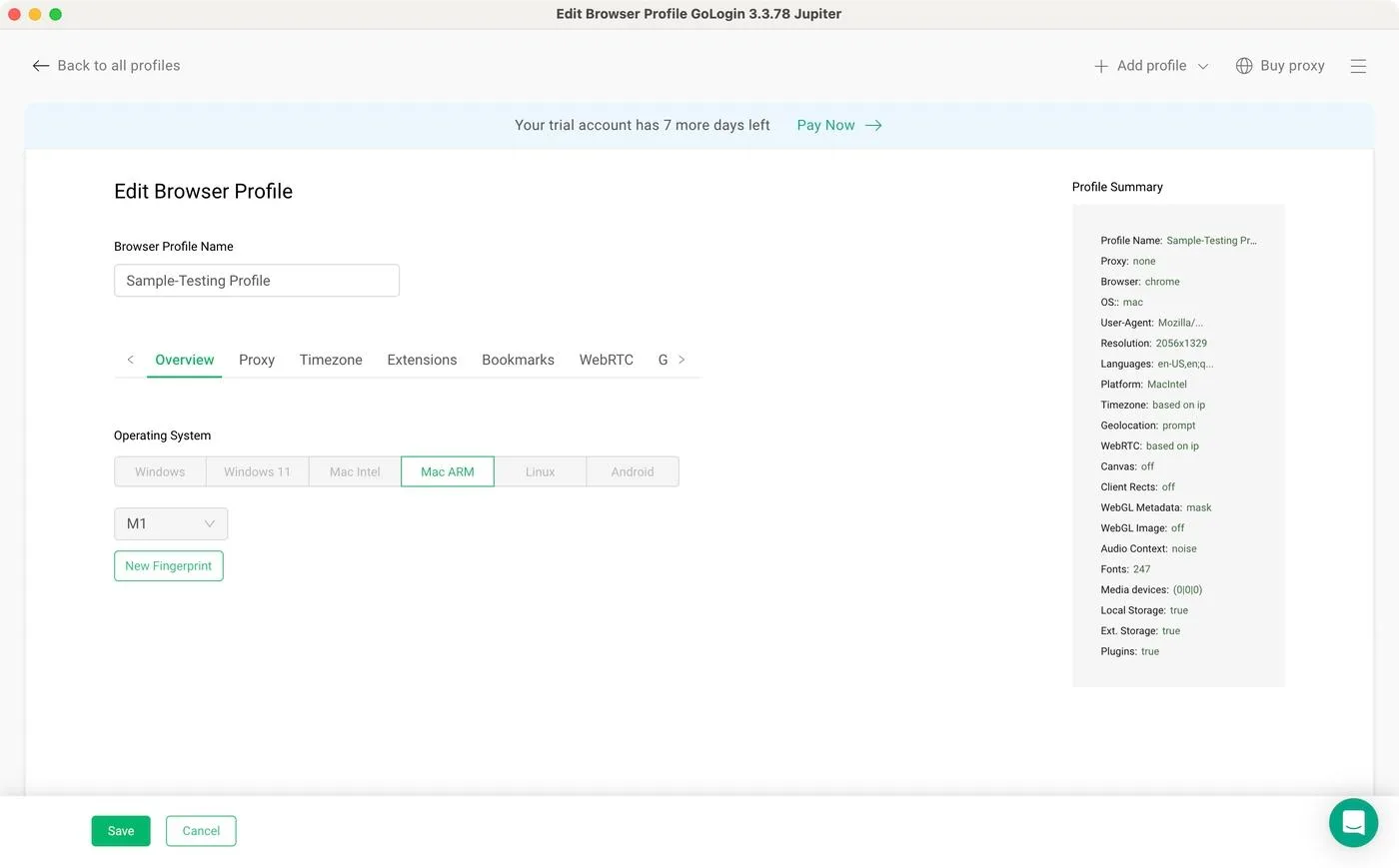Viewport: 1399px width, 868px height.
Task: Open the M1 chip dropdown
Action: [171, 524]
